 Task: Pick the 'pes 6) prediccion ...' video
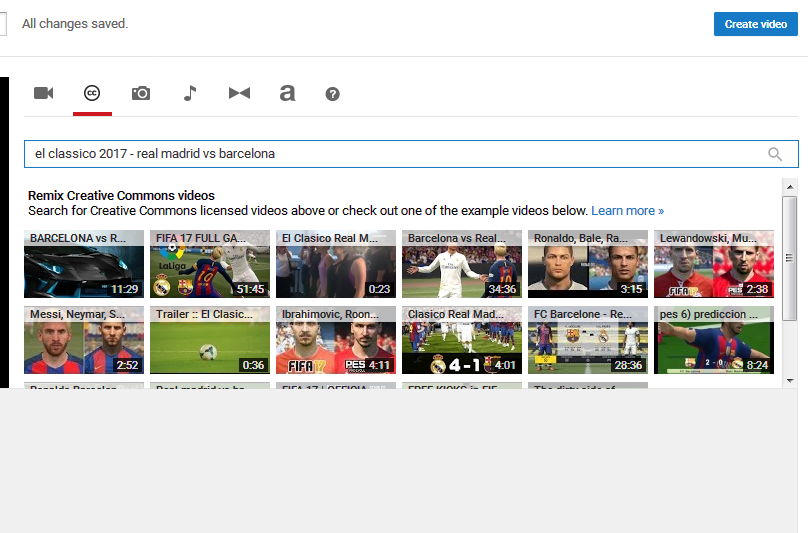(x=714, y=340)
